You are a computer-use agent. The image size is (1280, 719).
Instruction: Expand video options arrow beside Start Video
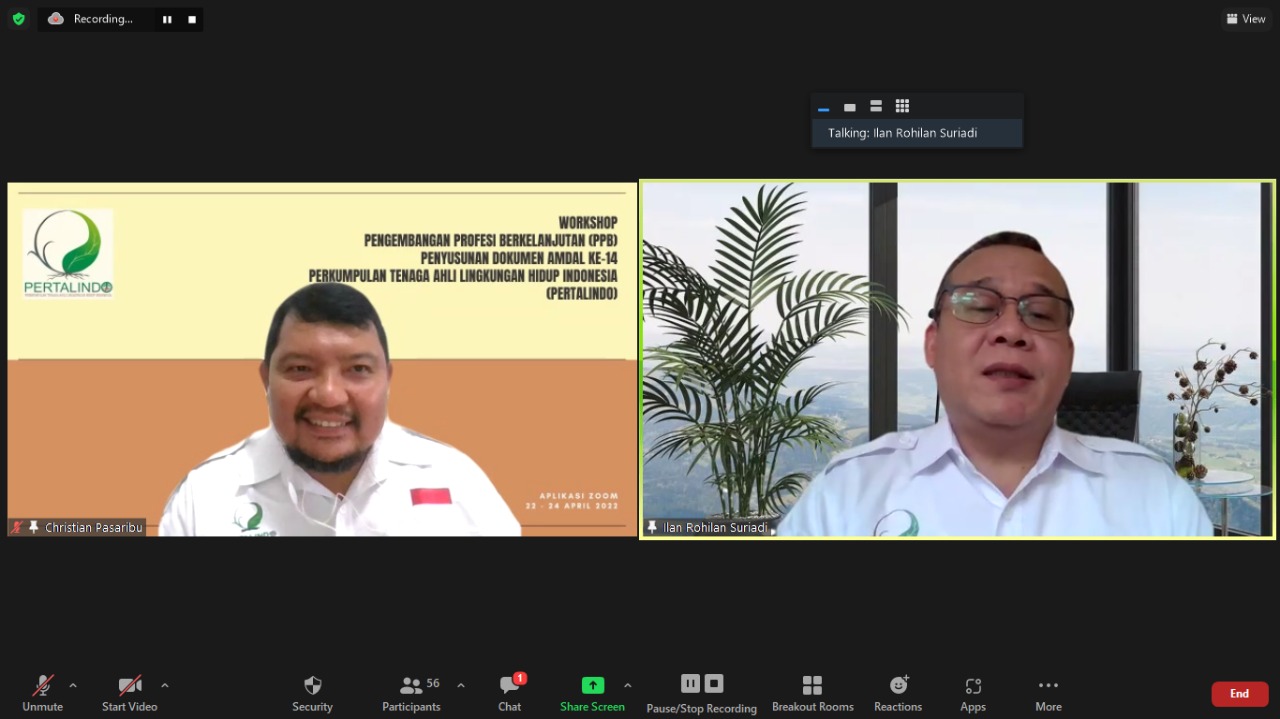pos(165,686)
